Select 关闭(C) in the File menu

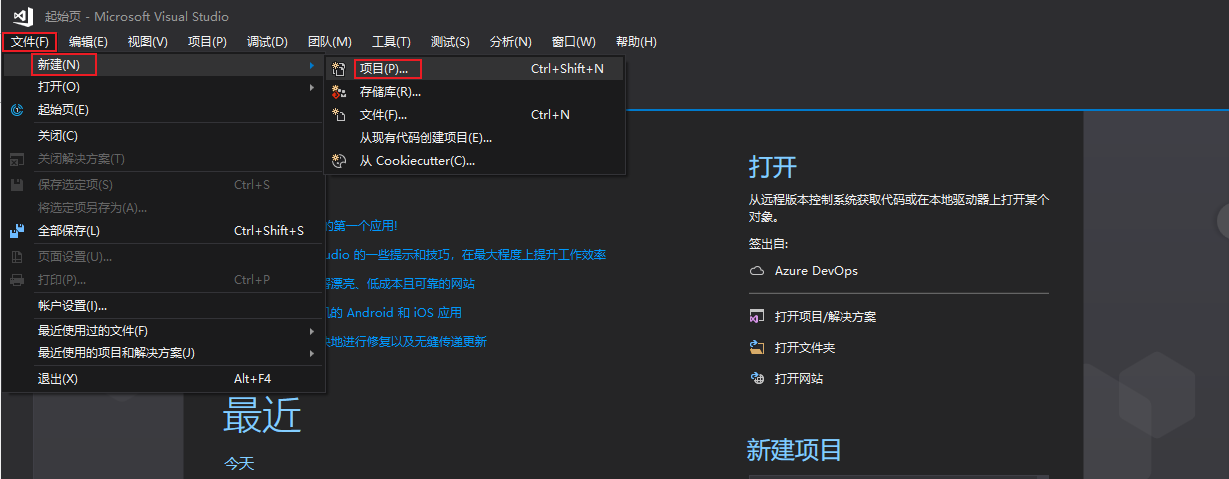point(164,136)
